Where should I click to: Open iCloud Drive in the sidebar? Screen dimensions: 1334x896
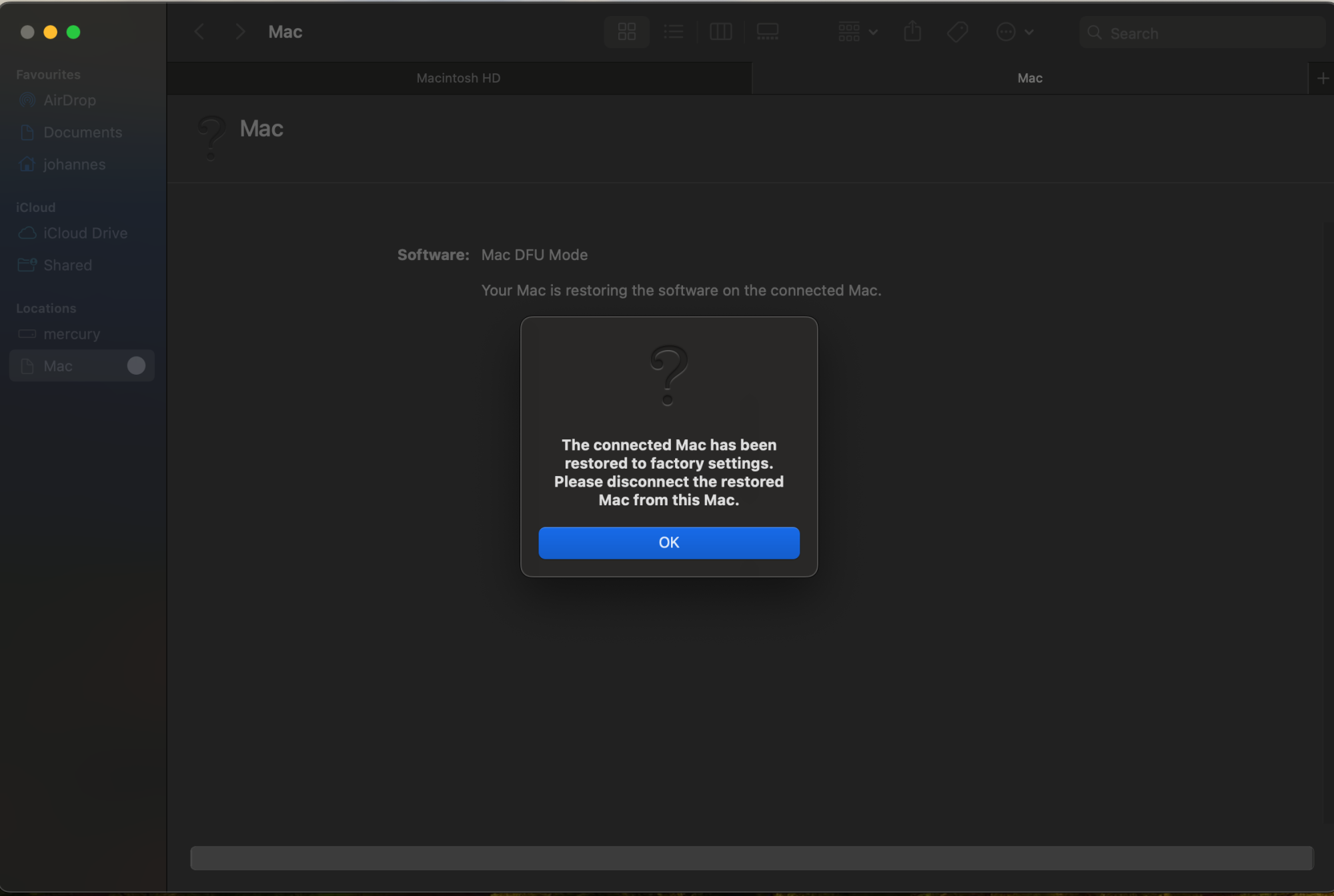click(83, 233)
